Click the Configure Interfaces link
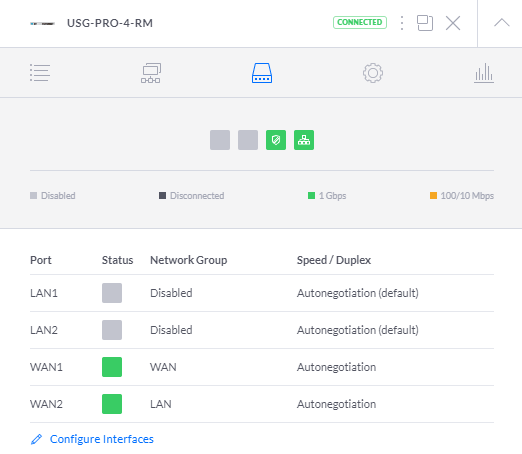The width and height of the screenshot is (522, 454). (x=102, y=439)
